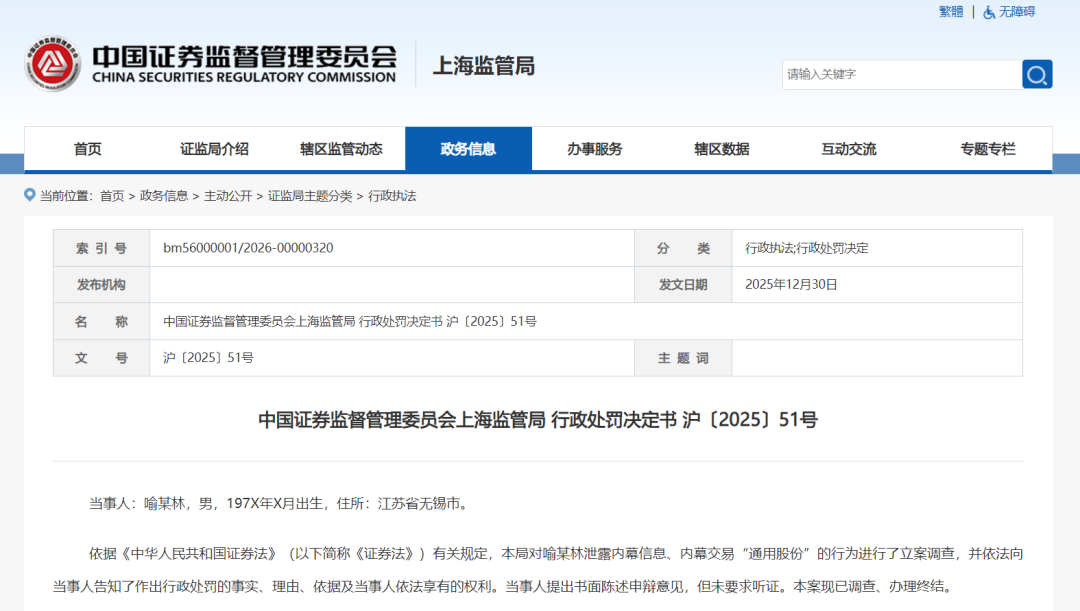
Task: Open the 无障碍 accessibility mode link
Action: [x=1017, y=12]
